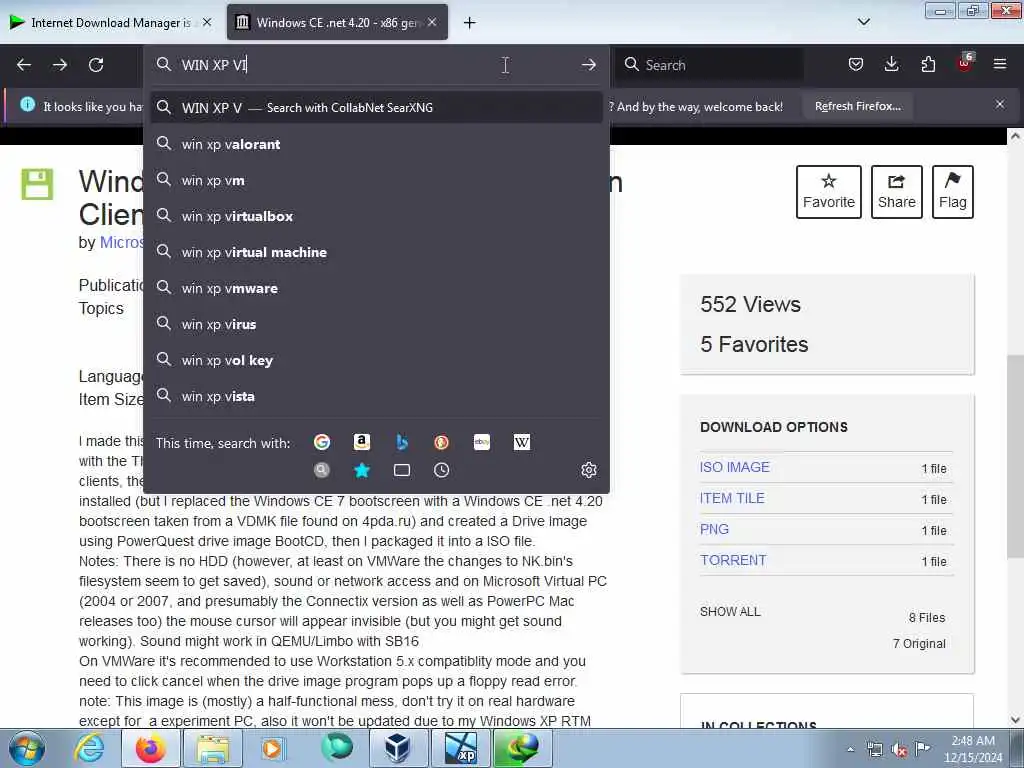Screen dimensions: 1024x768
Task: Open the TORRENT download link
Action: point(733,560)
